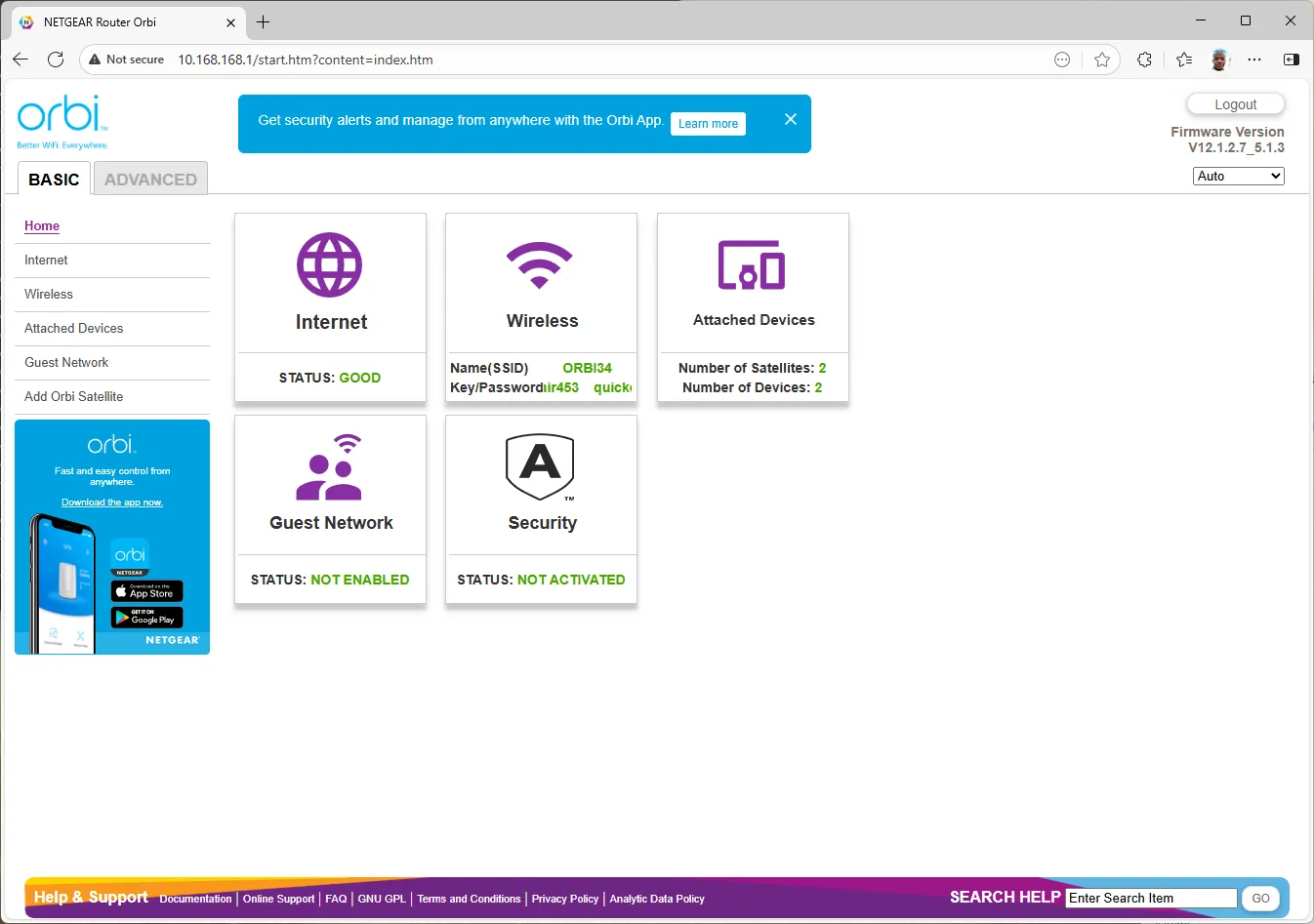
Task: Open the browser Settings and more menu
Action: (1254, 60)
